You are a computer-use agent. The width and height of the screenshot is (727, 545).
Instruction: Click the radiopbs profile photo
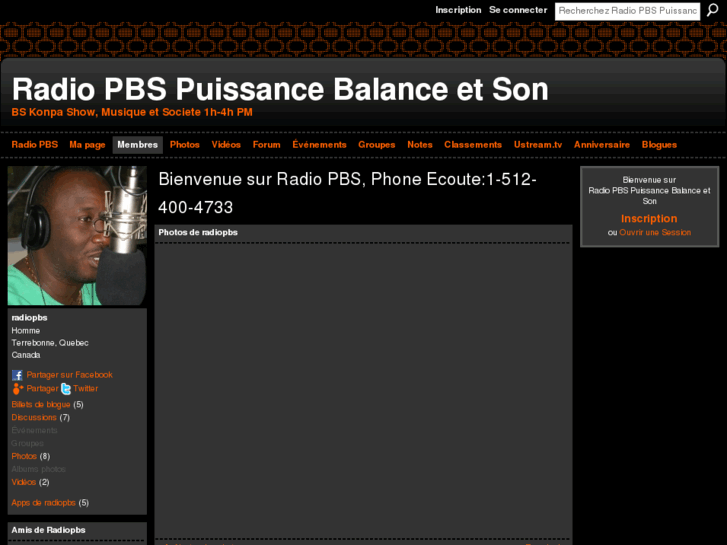tap(77, 236)
